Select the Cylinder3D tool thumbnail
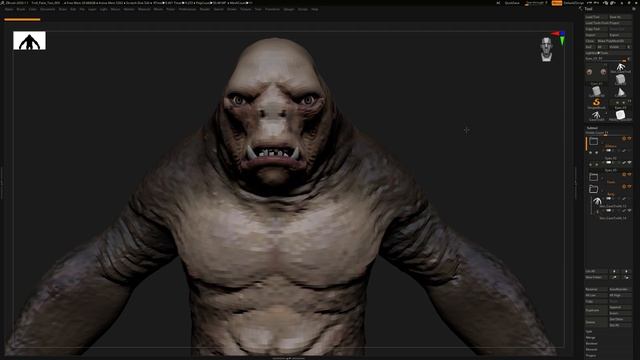The height and width of the screenshot is (360, 640). tap(596, 91)
